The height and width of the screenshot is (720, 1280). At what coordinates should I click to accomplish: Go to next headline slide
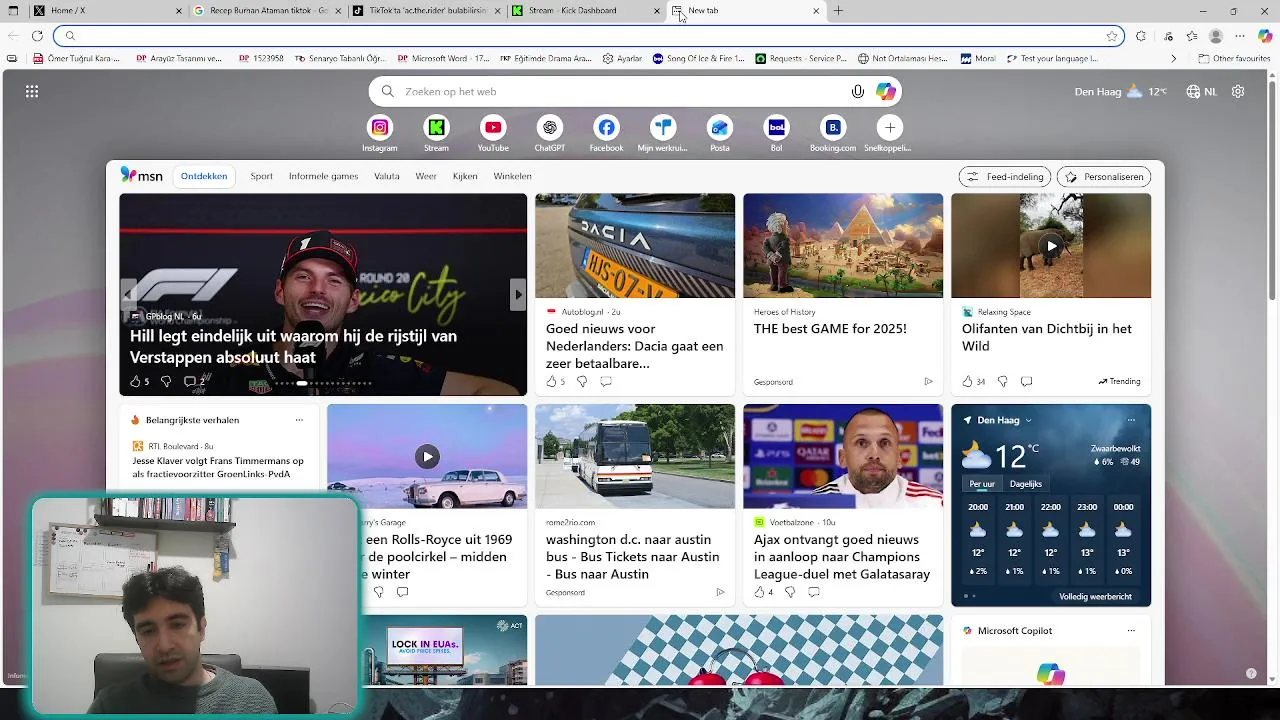[518, 294]
